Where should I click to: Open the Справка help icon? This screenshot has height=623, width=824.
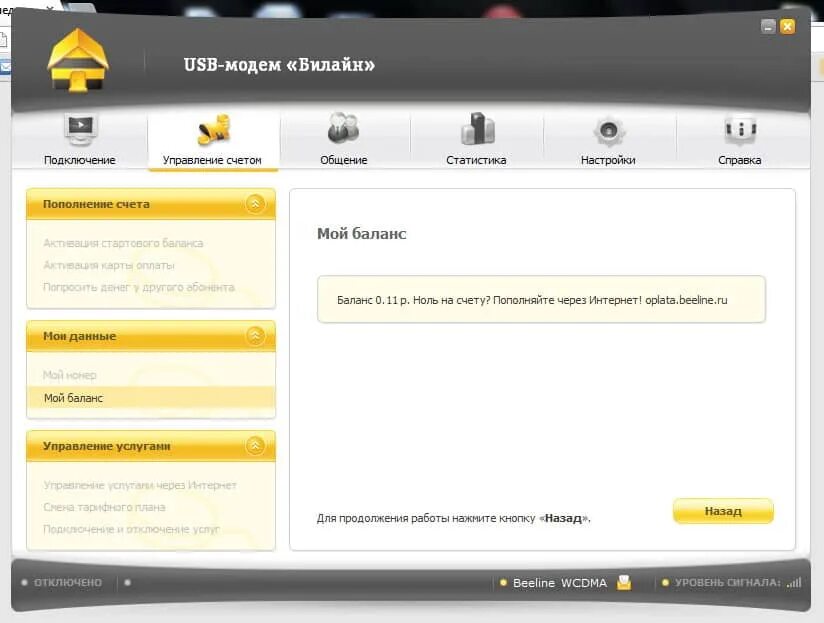click(740, 129)
